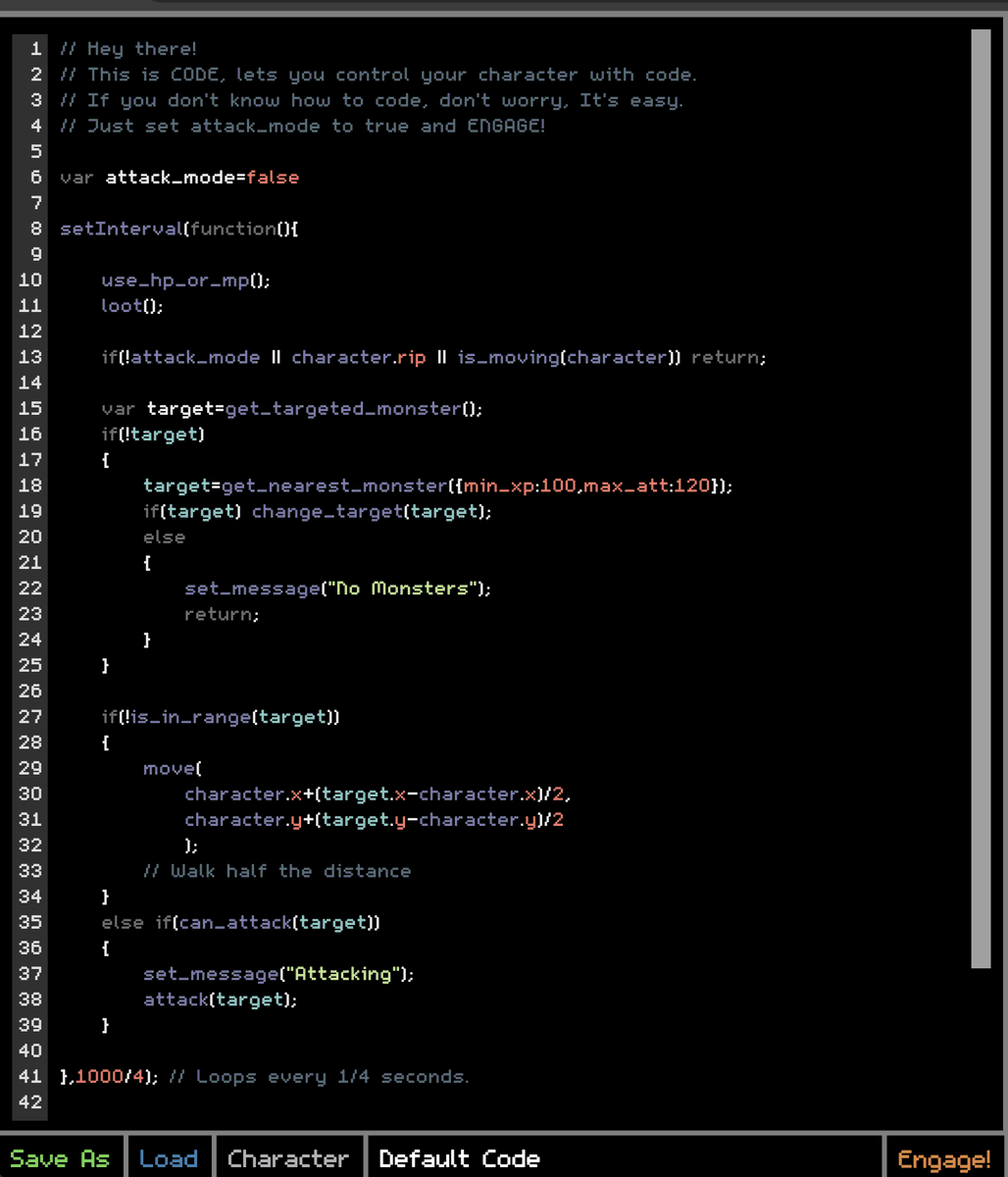
Task: Open the Load code button
Action: coord(169,1157)
